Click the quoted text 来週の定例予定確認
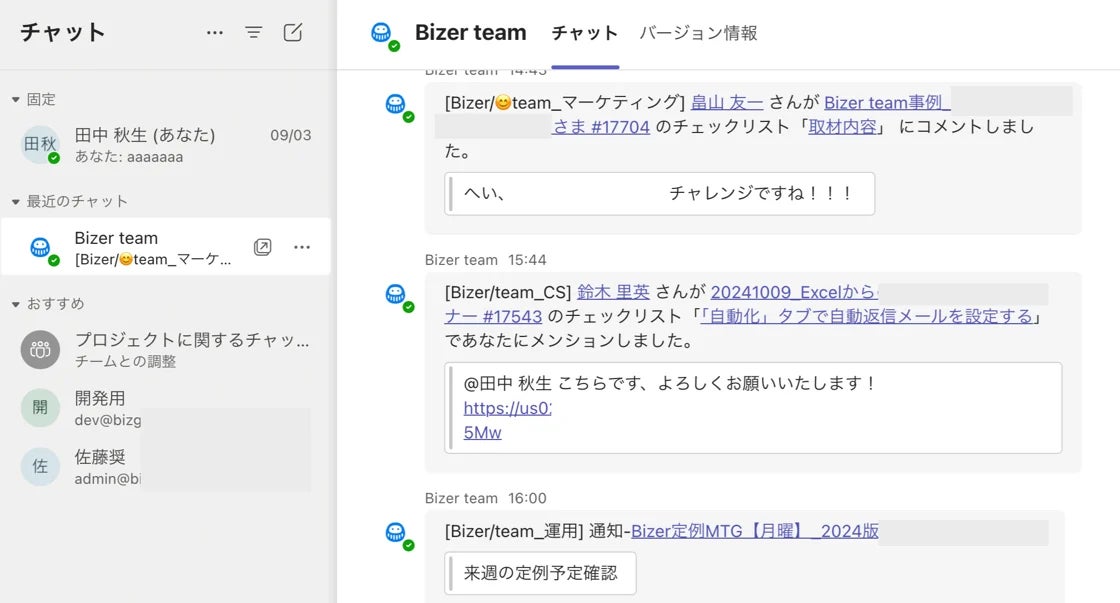 pyautogui.click(x=540, y=573)
